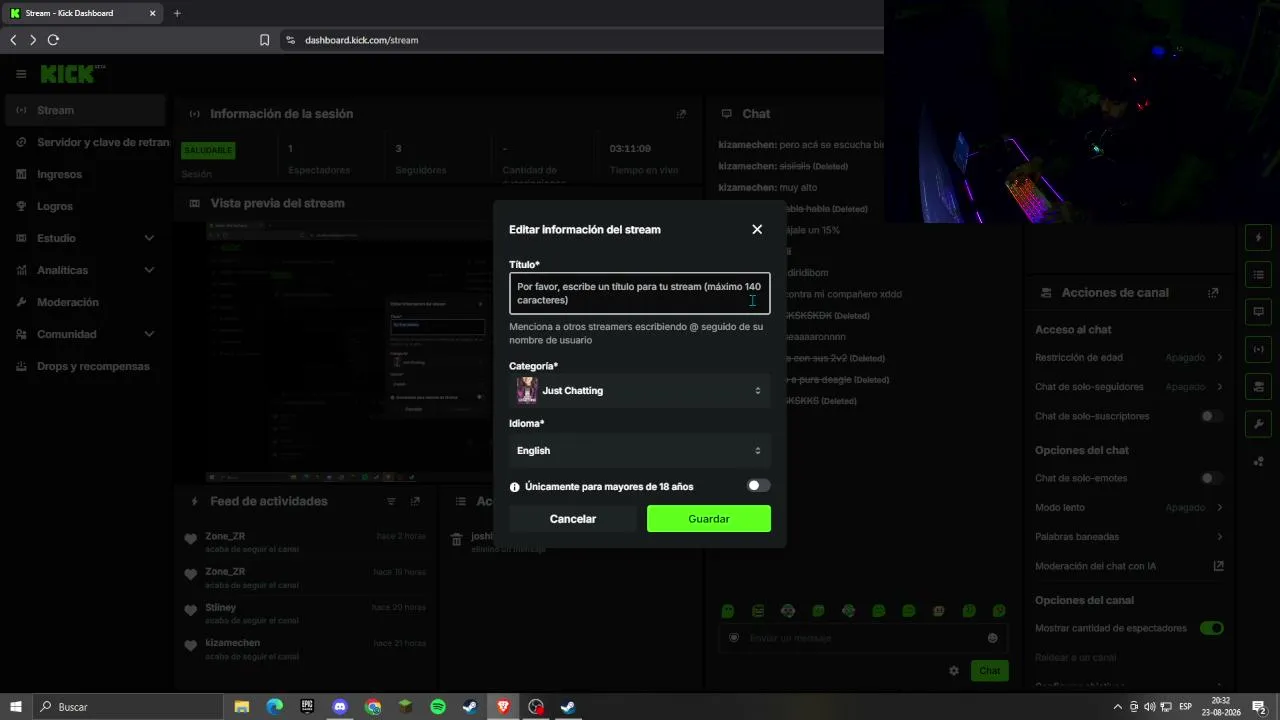Select the Stream - Kick Dashboard tab
Image resolution: width=1280 pixels, height=720 pixels.
84,13
